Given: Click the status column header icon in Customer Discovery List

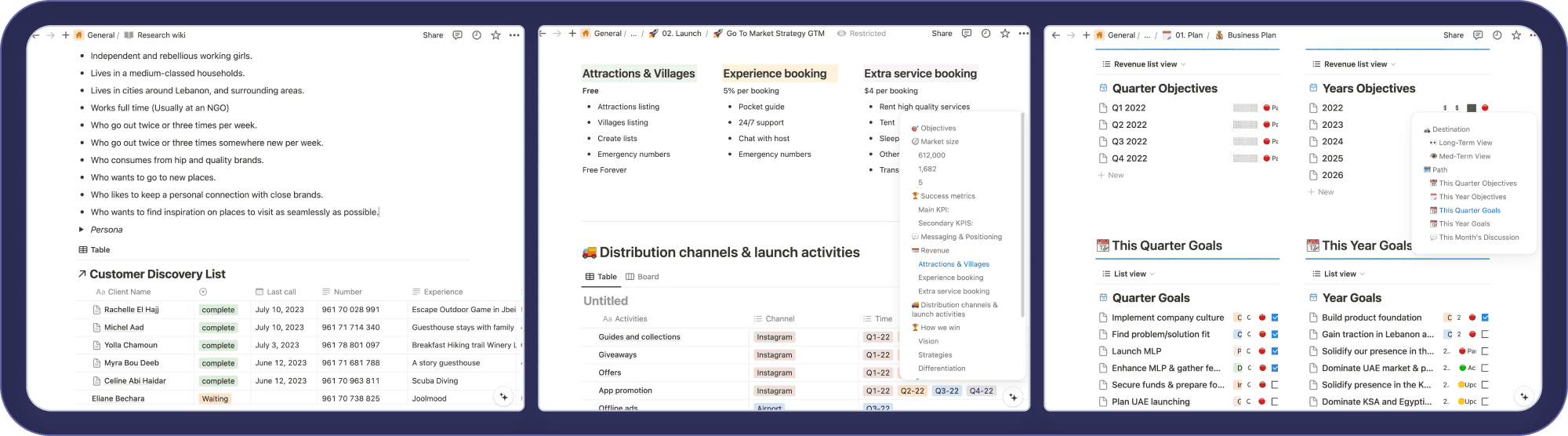Looking at the screenshot, I should [x=203, y=292].
